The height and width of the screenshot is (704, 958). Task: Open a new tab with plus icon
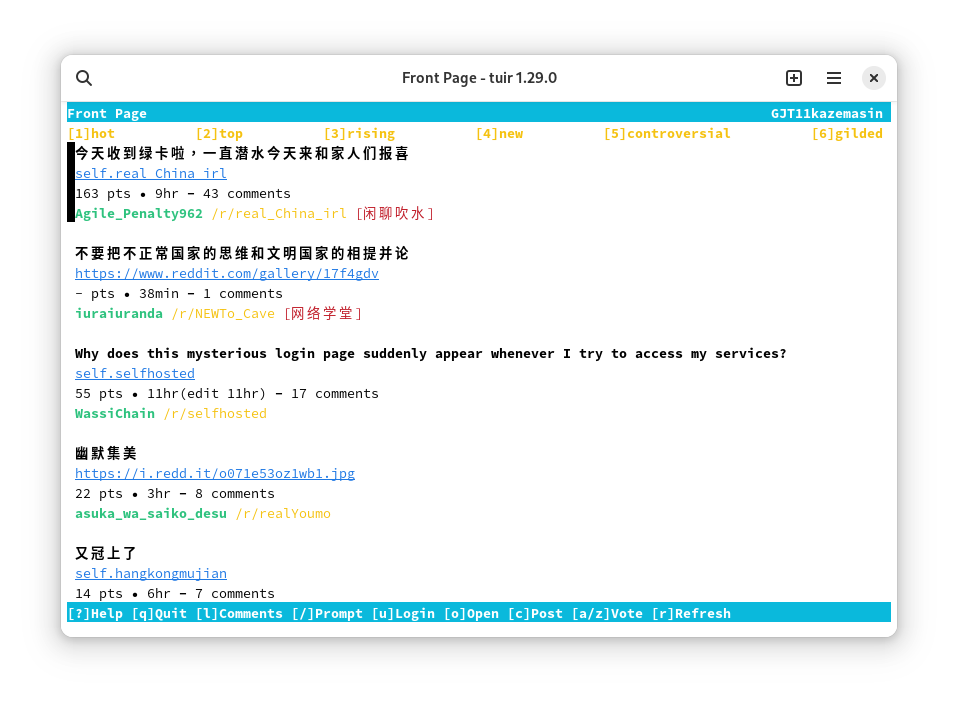click(x=794, y=78)
